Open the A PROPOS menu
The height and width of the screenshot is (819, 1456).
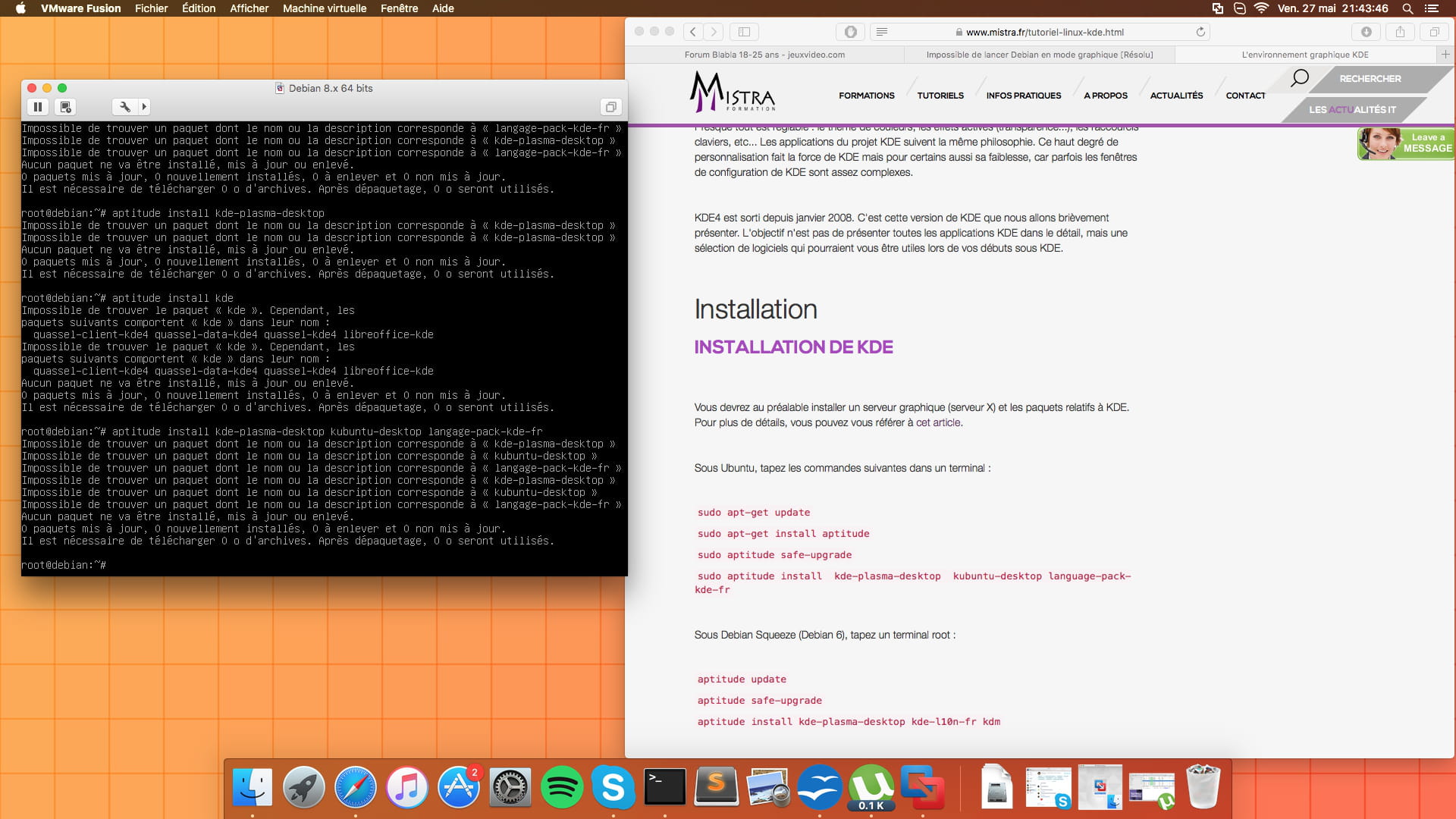[1106, 96]
